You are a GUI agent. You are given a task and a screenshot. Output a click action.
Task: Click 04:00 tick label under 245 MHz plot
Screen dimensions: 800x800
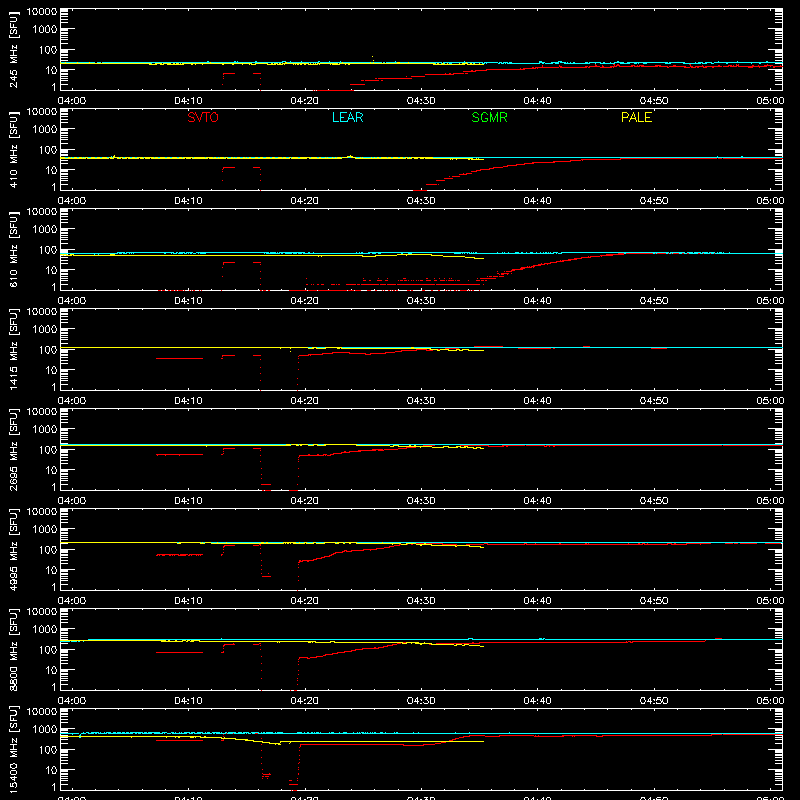pyautogui.click(x=72, y=101)
